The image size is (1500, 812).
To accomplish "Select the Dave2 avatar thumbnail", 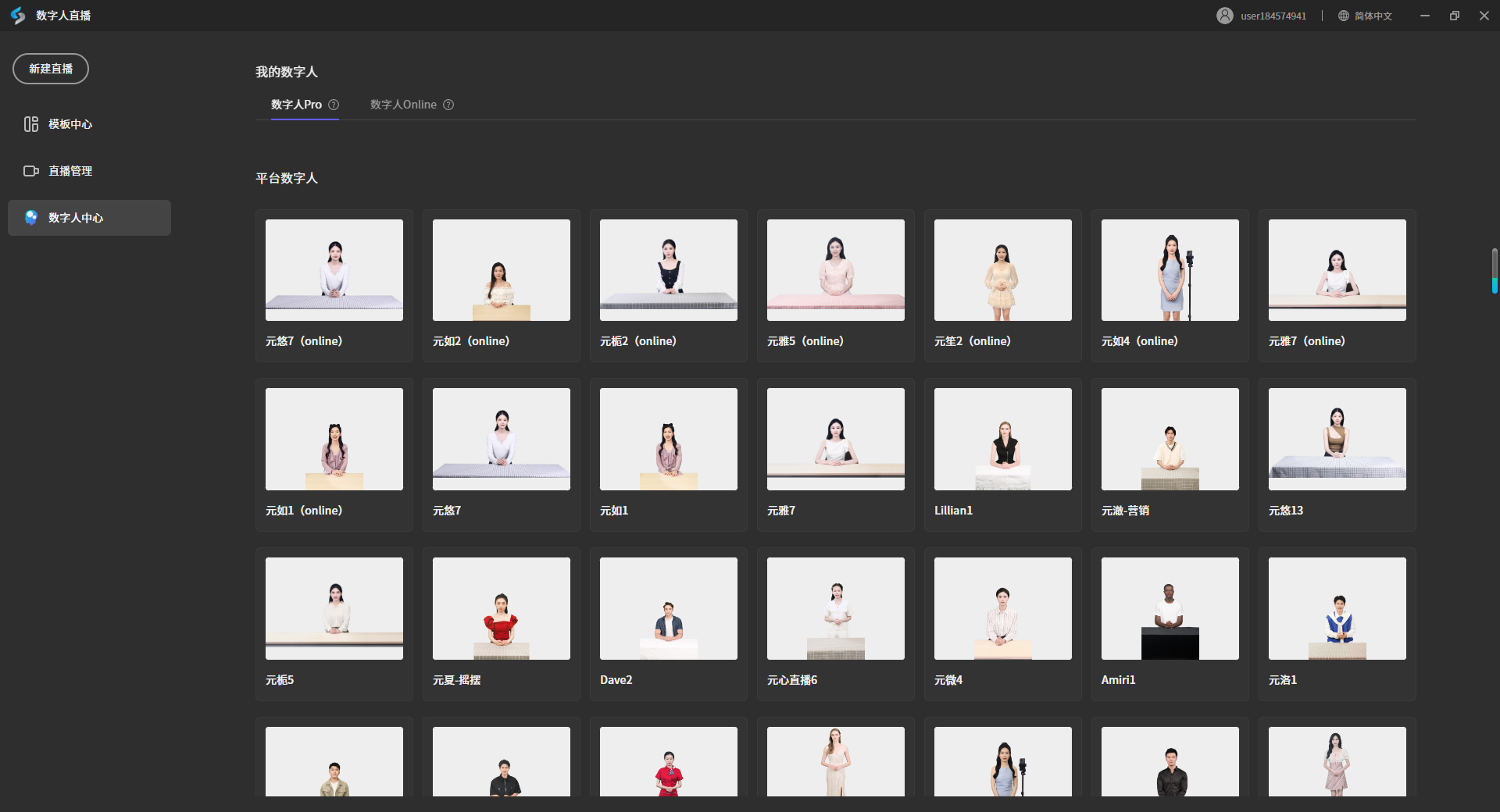I will tap(668, 608).
